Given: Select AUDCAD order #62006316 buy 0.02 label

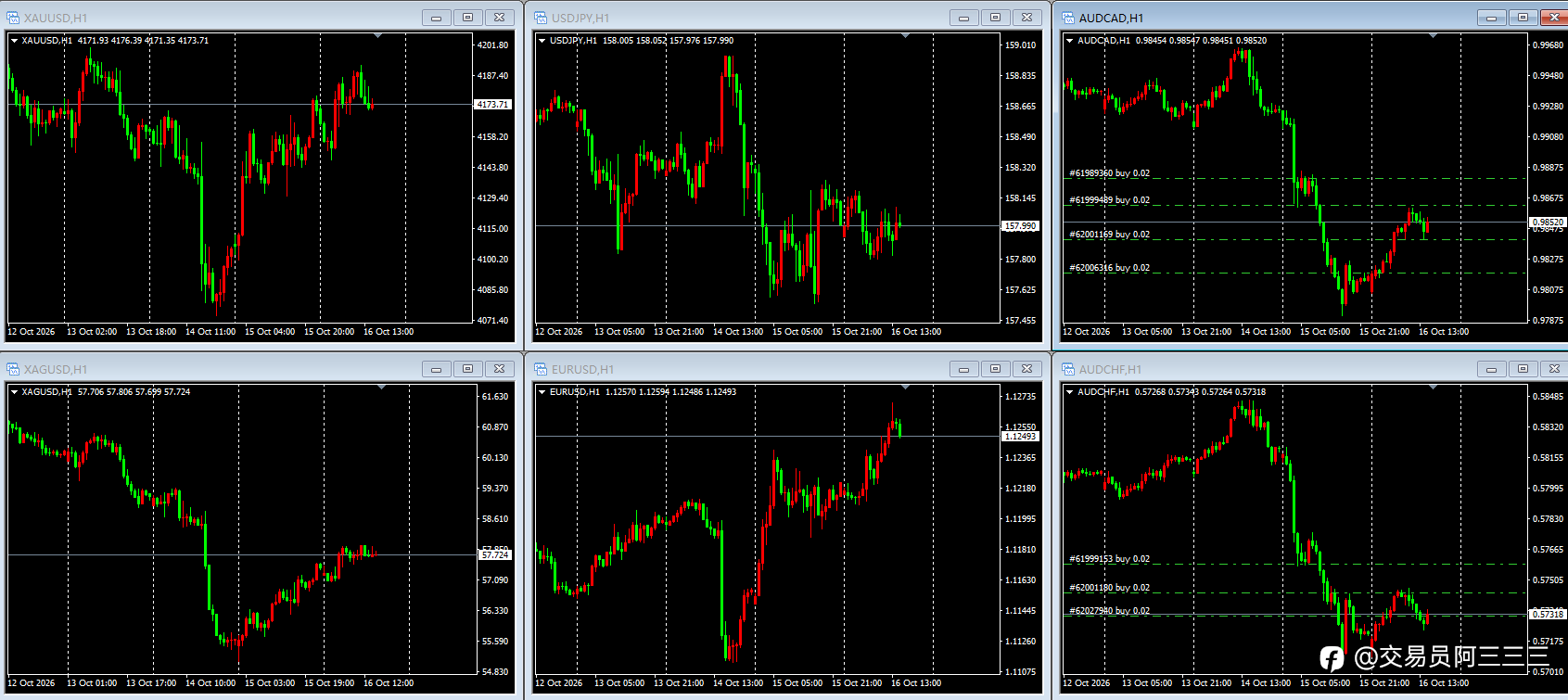Looking at the screenshot, I should pyautogui.click(x=1109, y=268).
